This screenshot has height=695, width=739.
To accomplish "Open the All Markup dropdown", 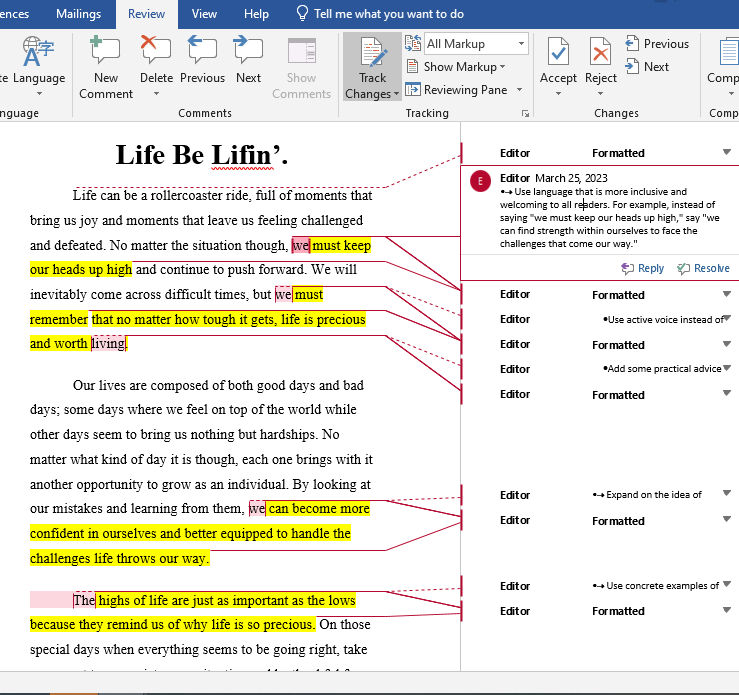I will click(x=475, y=44).
